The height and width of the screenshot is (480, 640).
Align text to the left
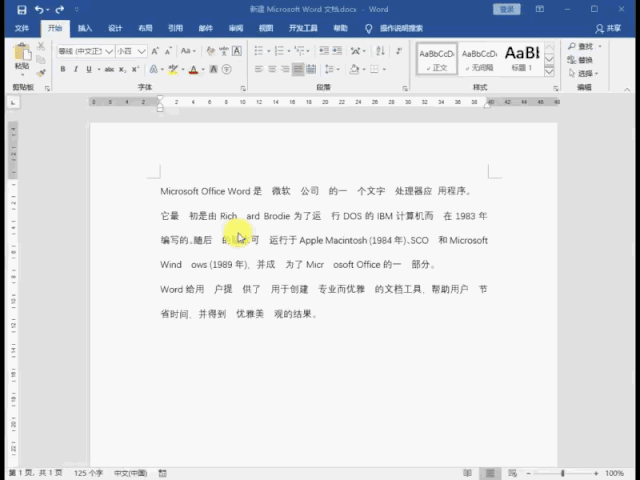pyautogui.click(x=259, y=69)
